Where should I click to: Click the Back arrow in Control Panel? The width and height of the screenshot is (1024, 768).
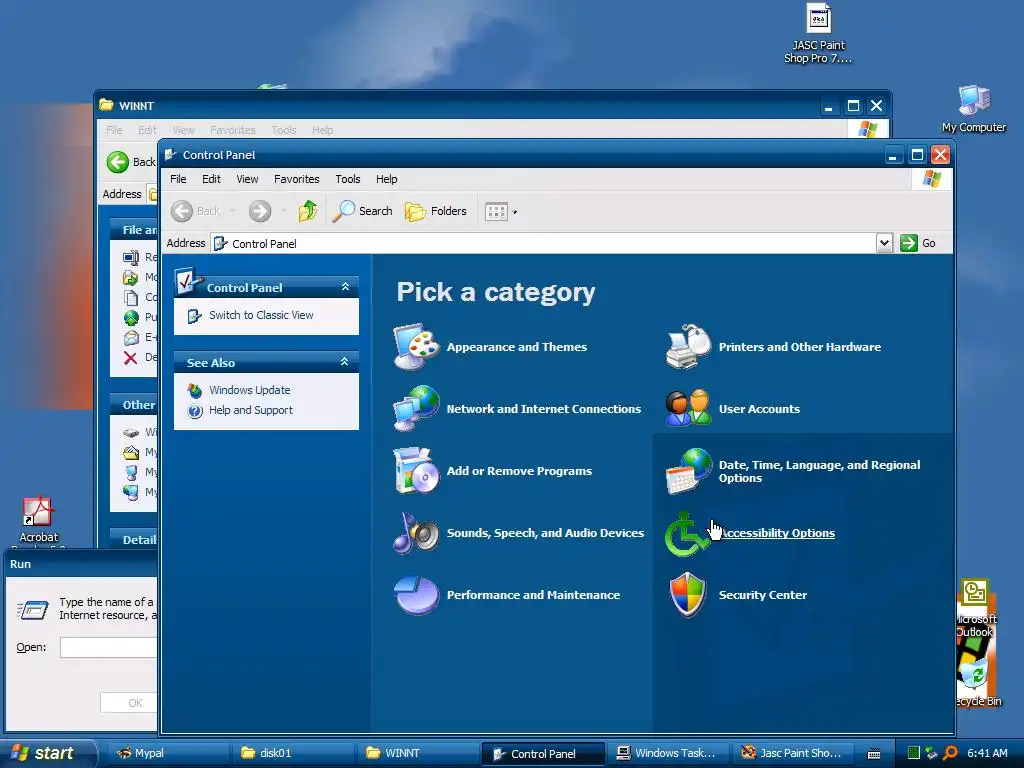tap(196, 211)
